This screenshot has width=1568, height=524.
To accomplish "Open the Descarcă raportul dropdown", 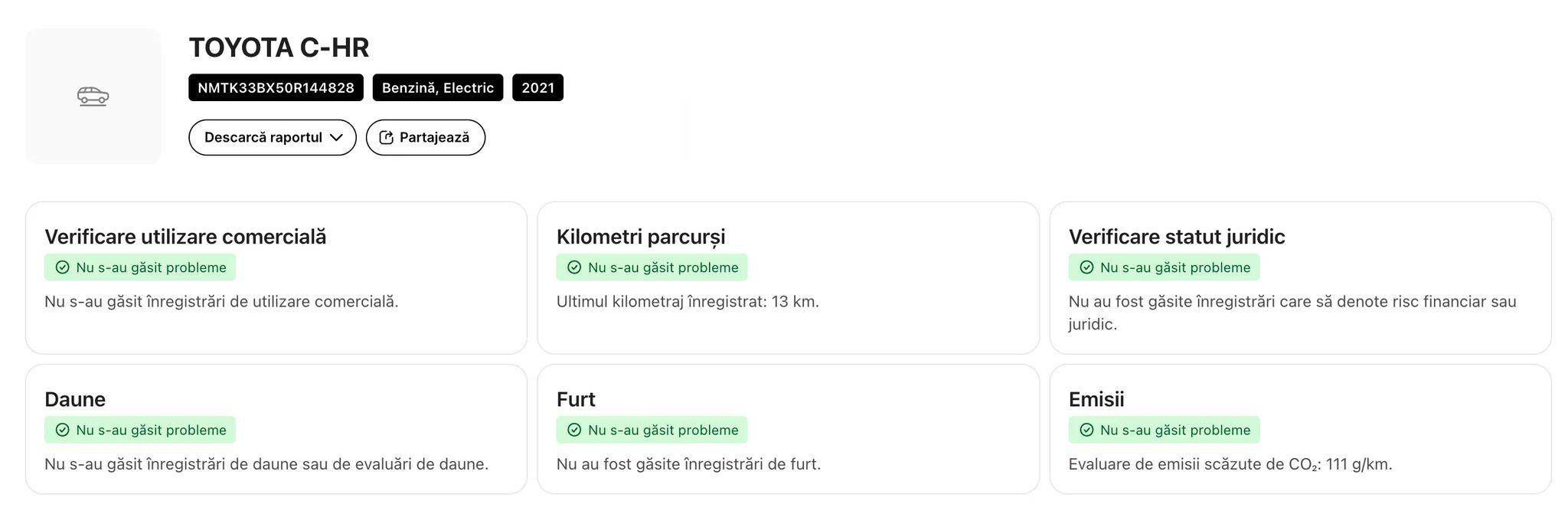I will point(263,138).
